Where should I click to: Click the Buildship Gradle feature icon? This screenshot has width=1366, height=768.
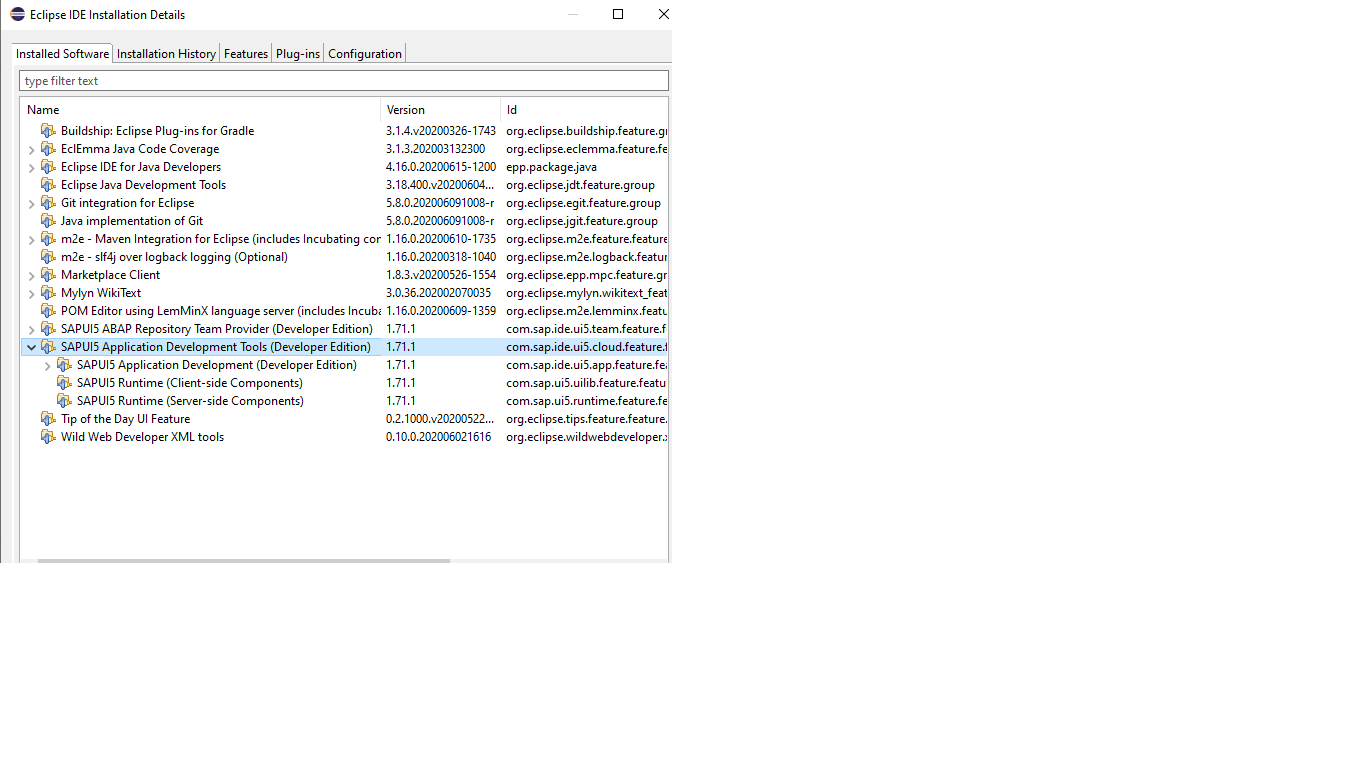tap(48, 131)
